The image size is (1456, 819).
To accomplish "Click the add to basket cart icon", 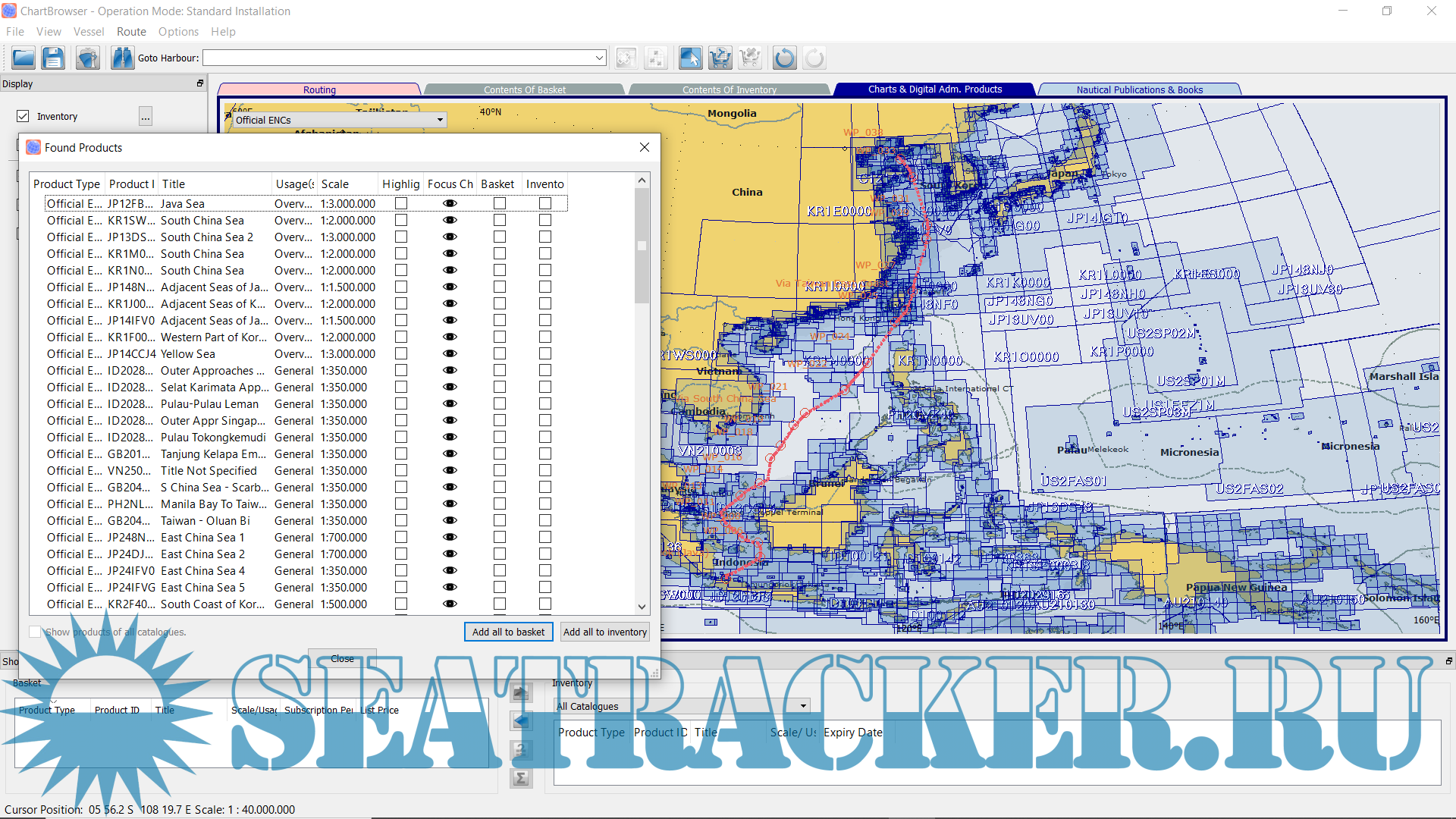I will coord(720,58).
